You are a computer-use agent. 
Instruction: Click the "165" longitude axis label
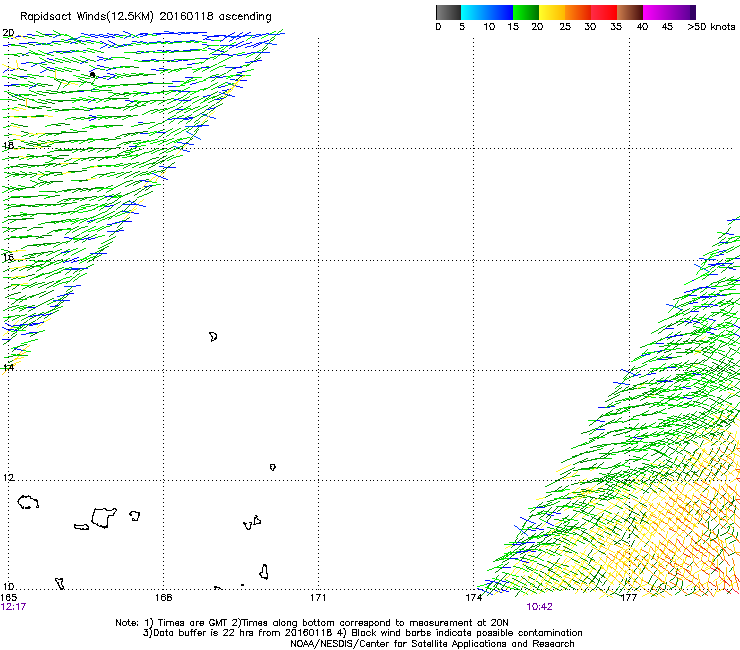pos(9,598)
